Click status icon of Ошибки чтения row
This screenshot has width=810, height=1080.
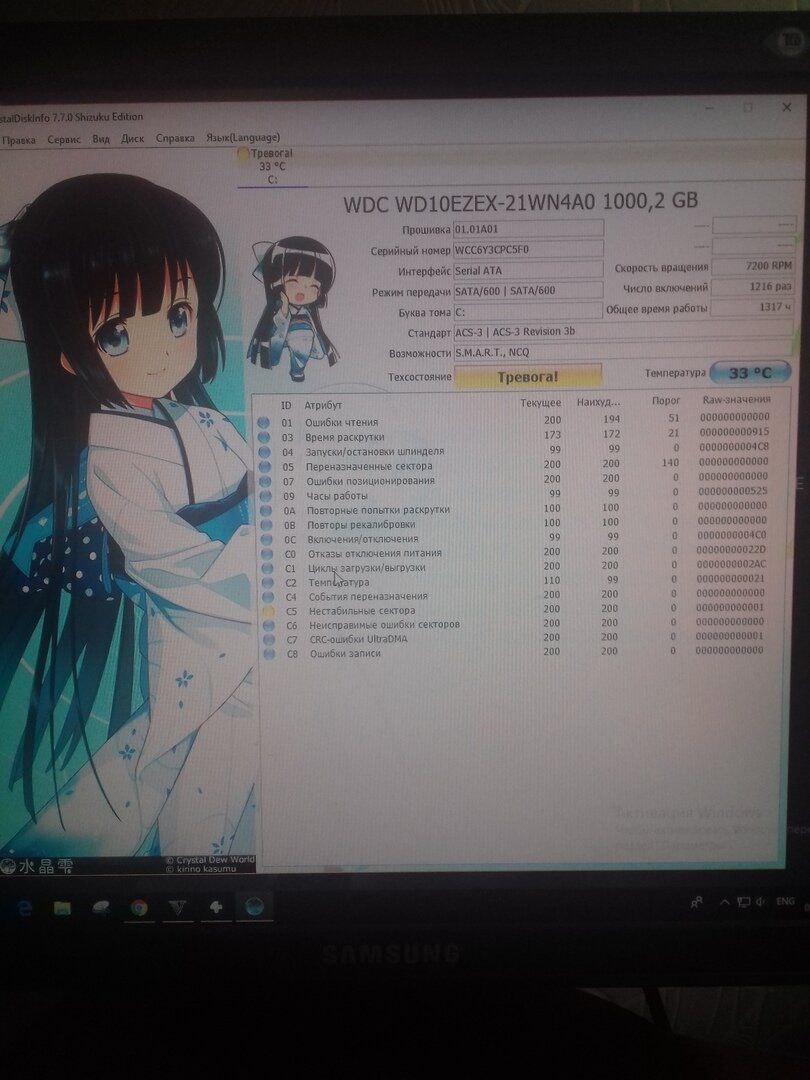264,423
